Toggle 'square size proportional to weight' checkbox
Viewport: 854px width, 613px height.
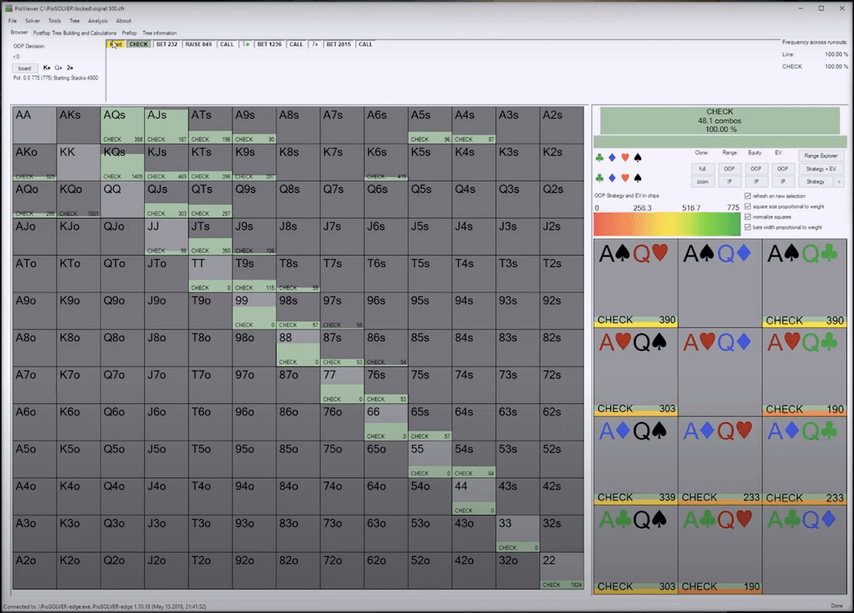tap(748, 206)
